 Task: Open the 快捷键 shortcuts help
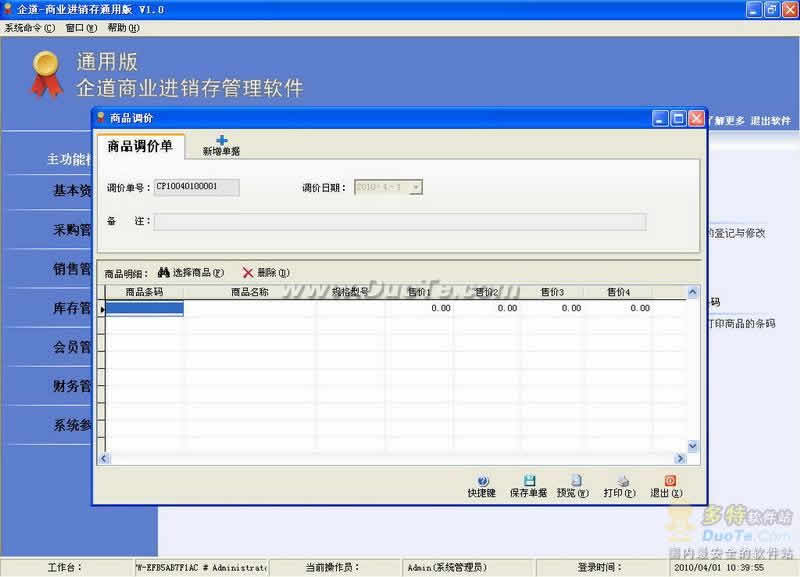point(482,481)
